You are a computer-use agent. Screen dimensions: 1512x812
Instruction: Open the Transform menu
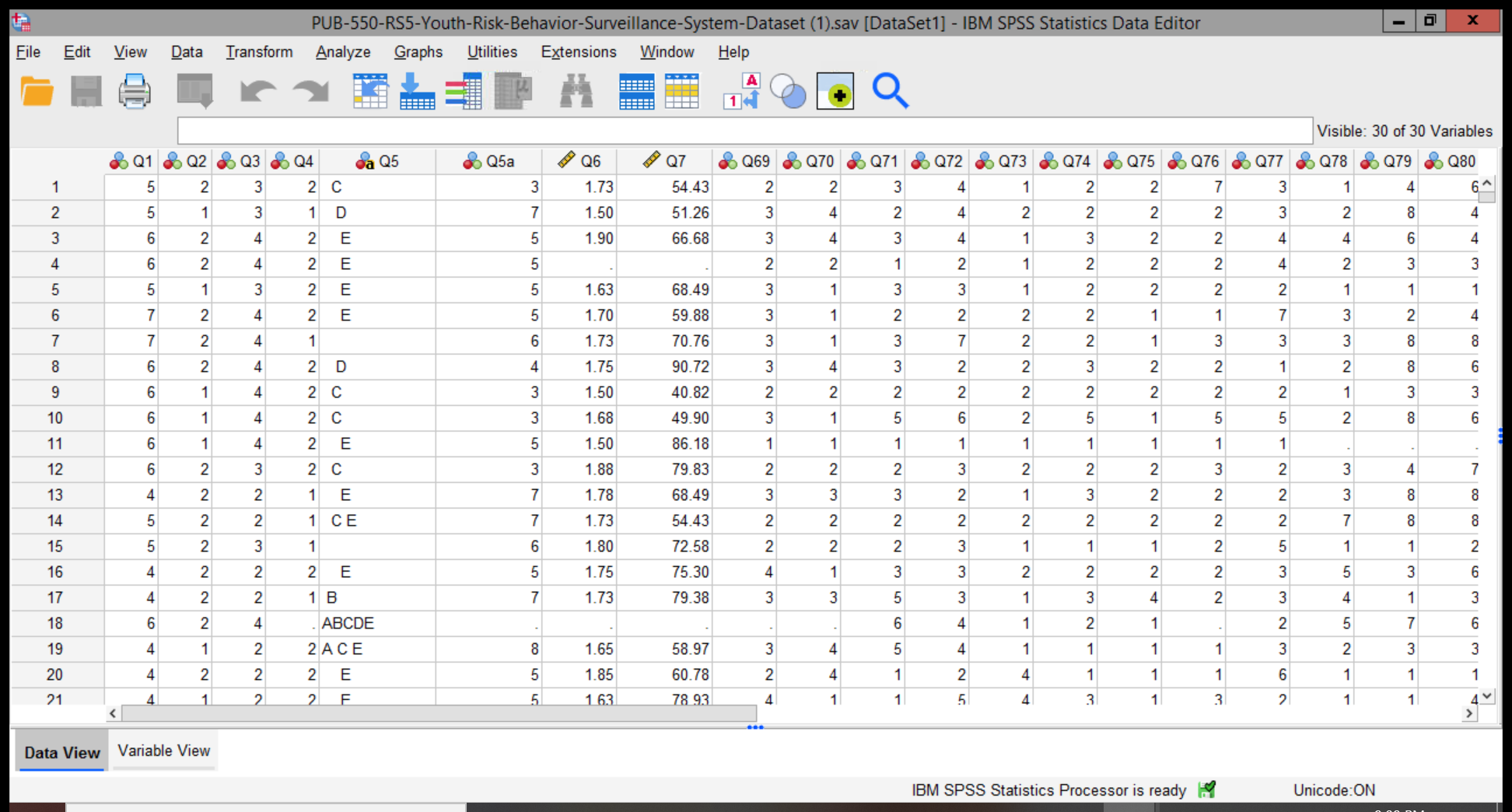point(259,52)
